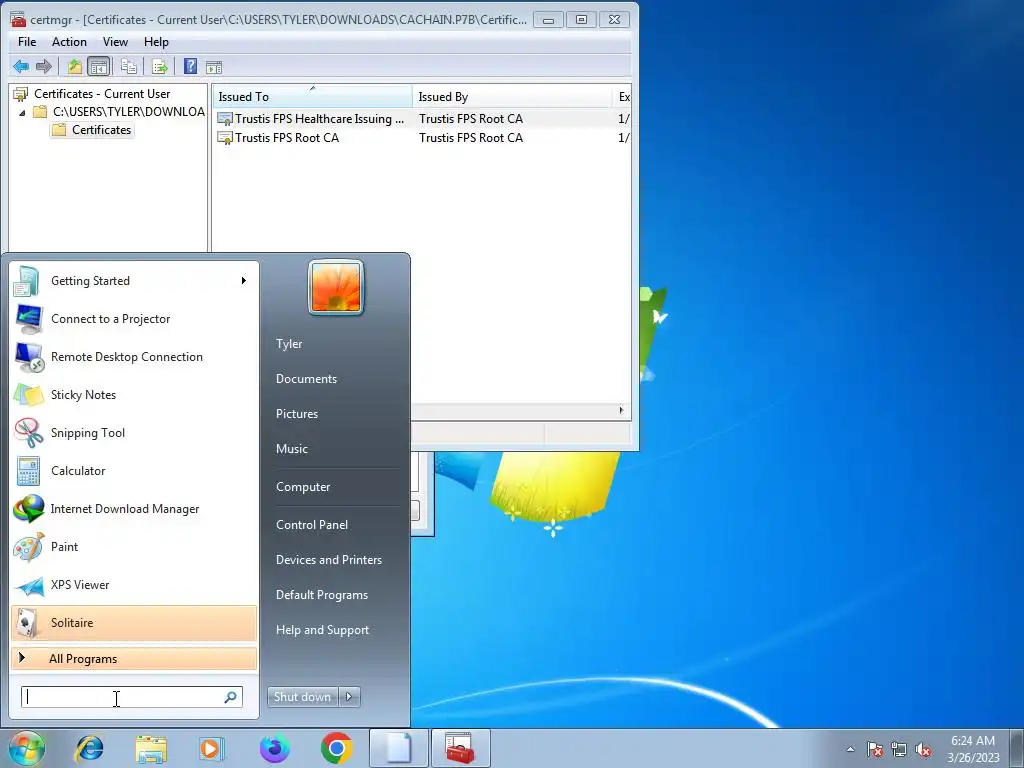Screen dimensions: 1024x768
Task: Open the Help menu in certmgr
Action: click(x=156, y=42)
